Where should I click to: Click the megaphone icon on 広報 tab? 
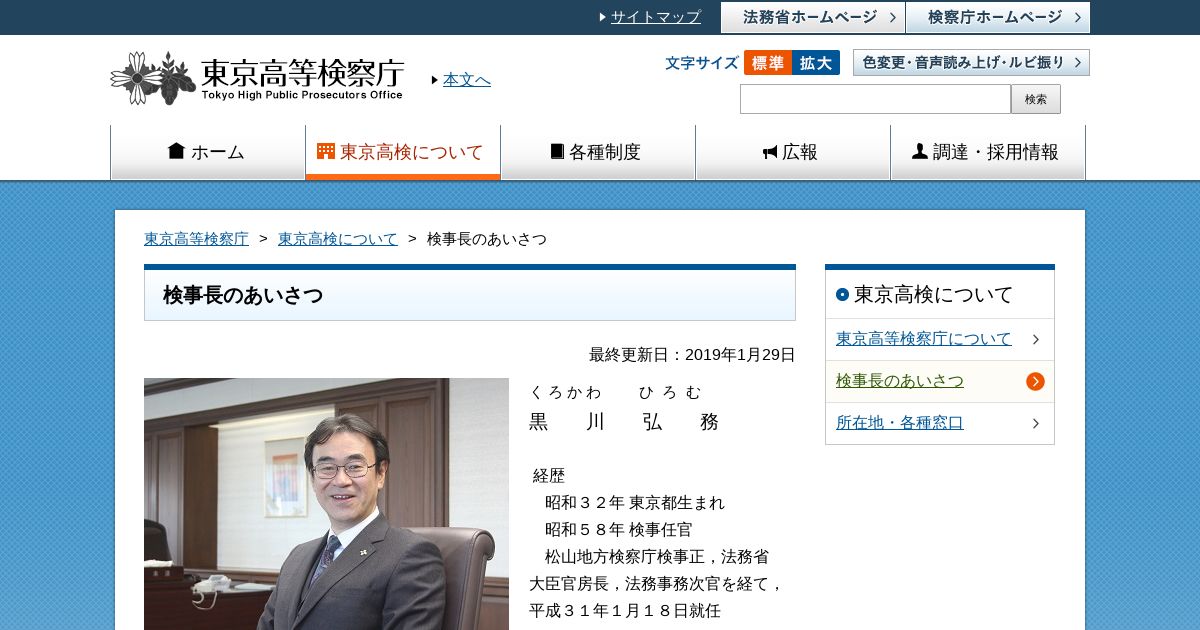(770, 152)
